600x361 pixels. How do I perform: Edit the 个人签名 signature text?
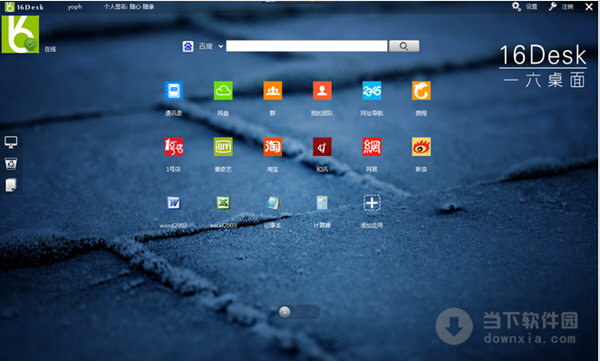point(129,7)
